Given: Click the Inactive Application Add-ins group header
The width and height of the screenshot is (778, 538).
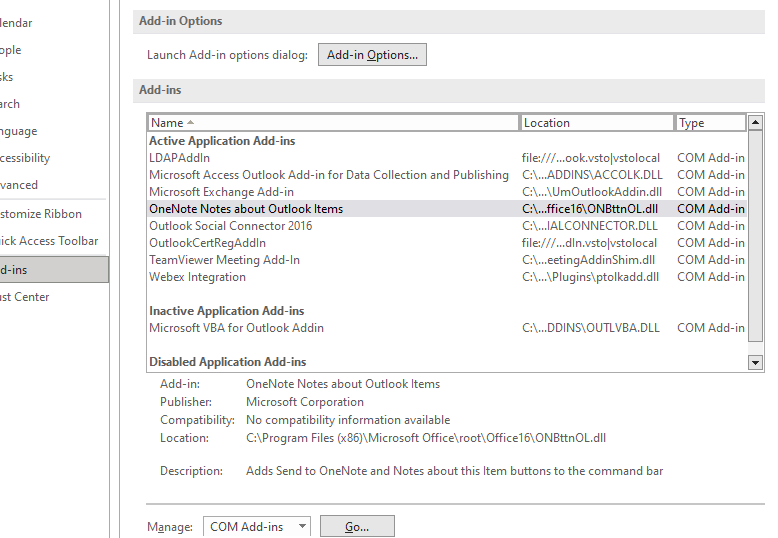Looking at the screenshot, I should point(227,311).
